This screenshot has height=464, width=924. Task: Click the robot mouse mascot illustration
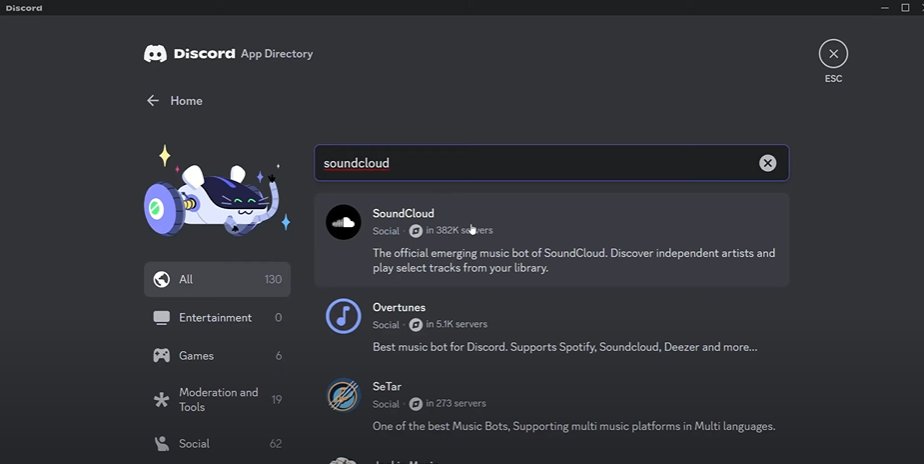point(217,191)
